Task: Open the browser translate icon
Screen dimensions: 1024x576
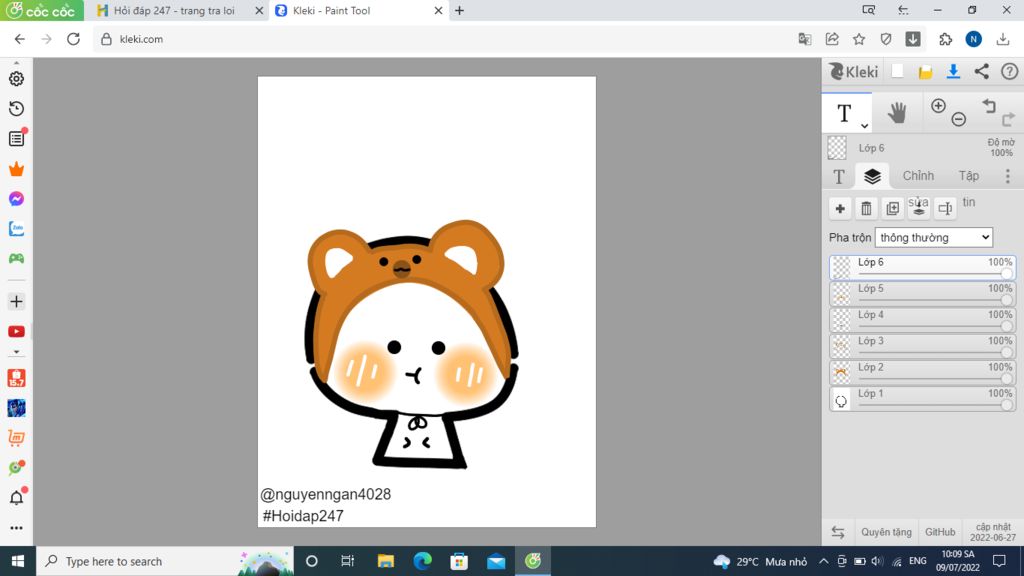Action: click(x=805, y=39)
